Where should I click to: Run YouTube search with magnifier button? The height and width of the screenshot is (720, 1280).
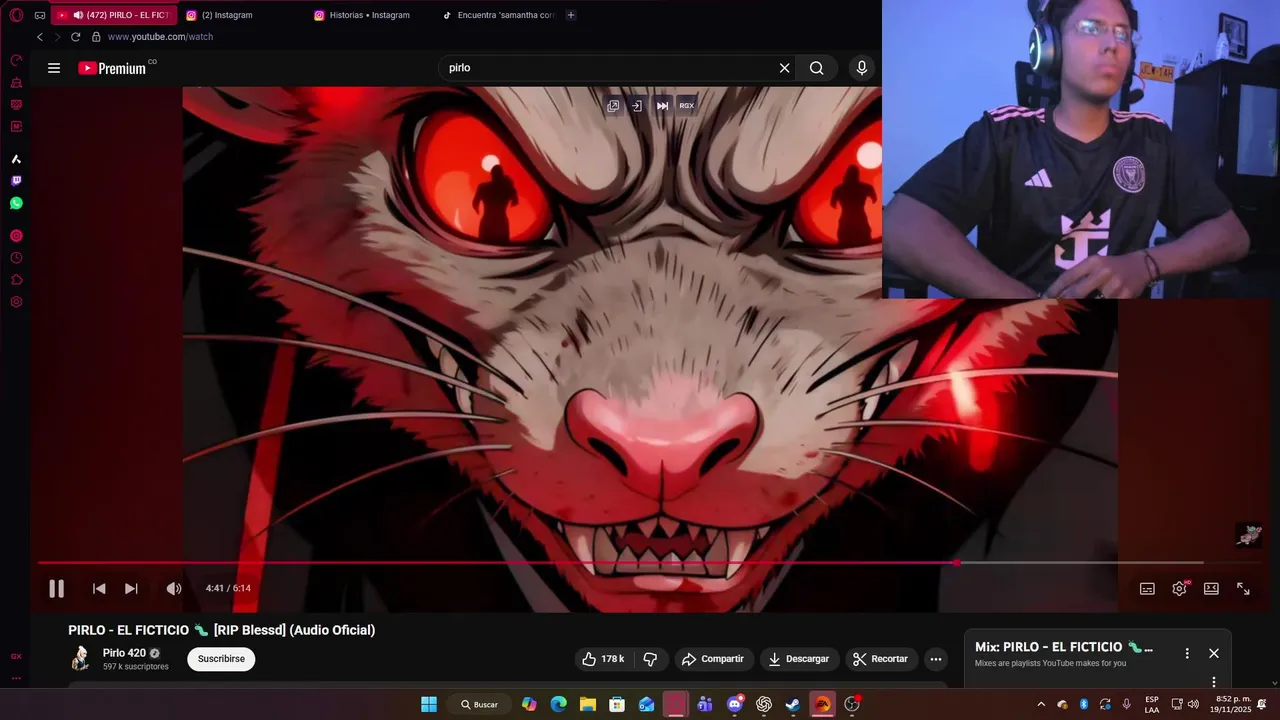point(817,68)
